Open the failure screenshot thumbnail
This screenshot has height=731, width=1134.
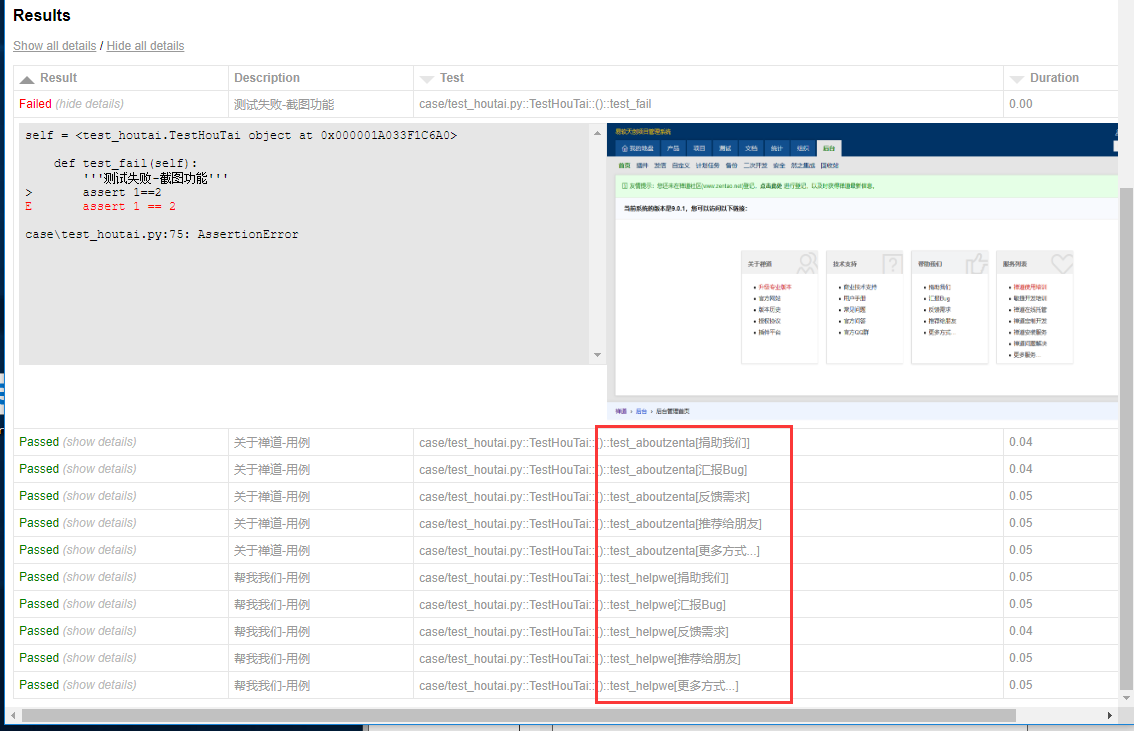[863, 272]
